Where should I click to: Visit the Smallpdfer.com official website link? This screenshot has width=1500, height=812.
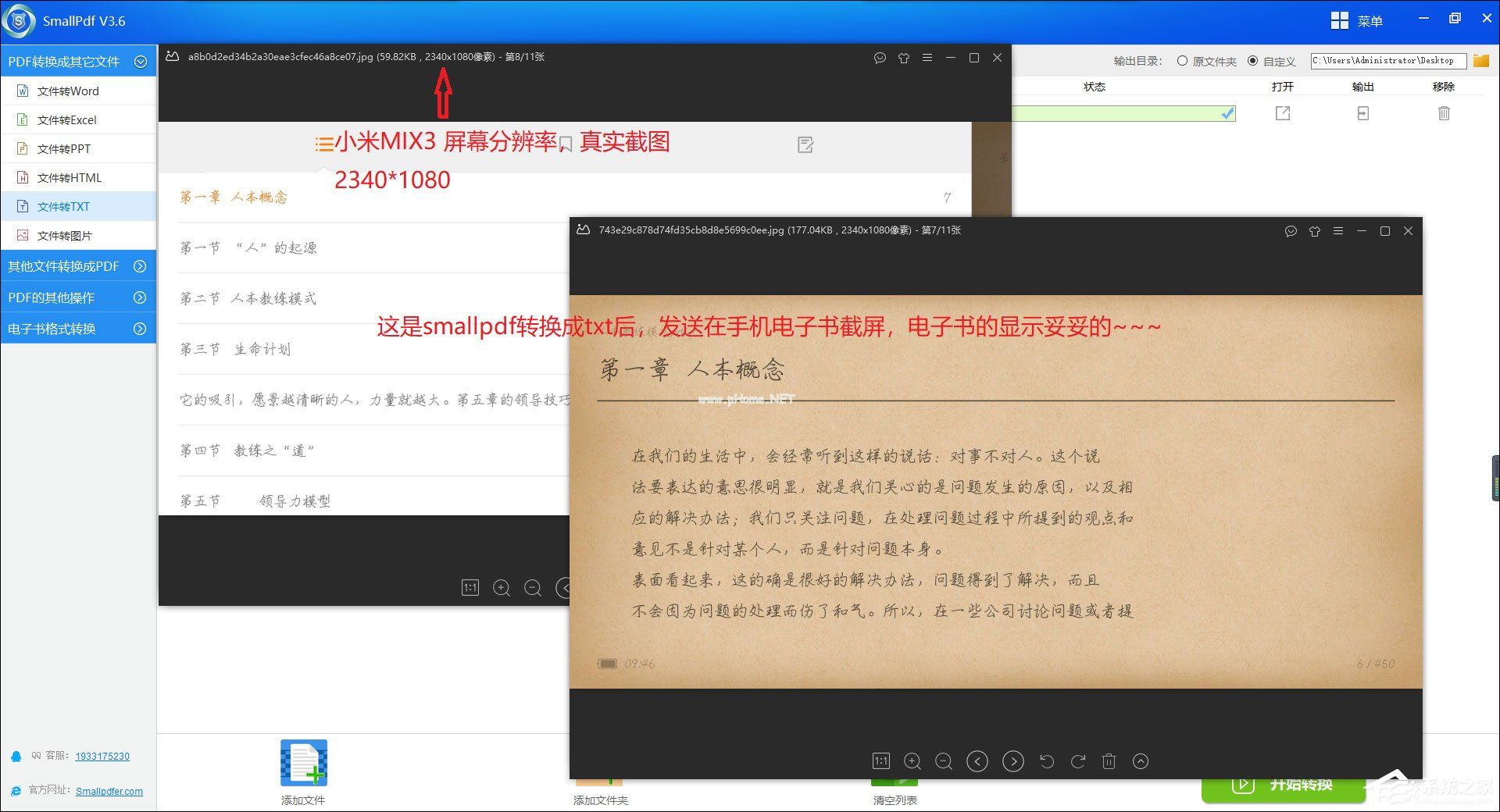coord(109,791)
